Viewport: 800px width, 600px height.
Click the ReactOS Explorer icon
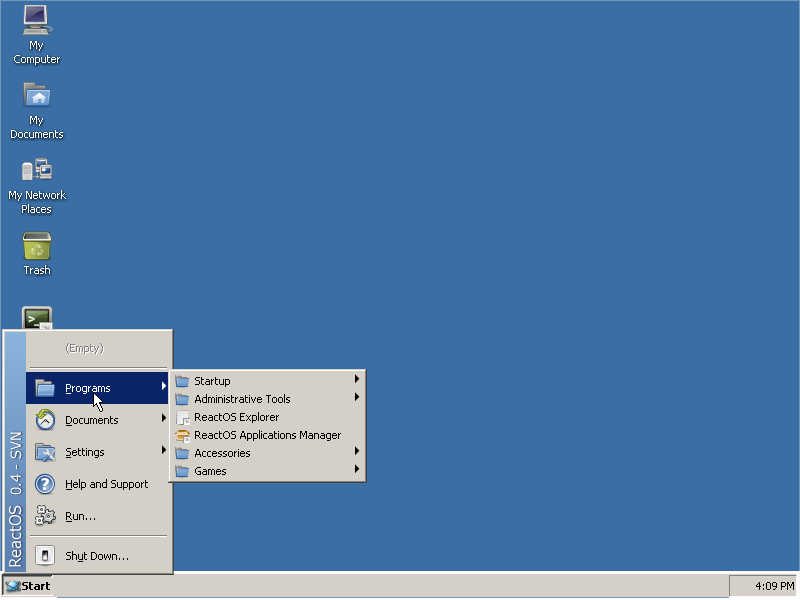click(x=183, y=417)
